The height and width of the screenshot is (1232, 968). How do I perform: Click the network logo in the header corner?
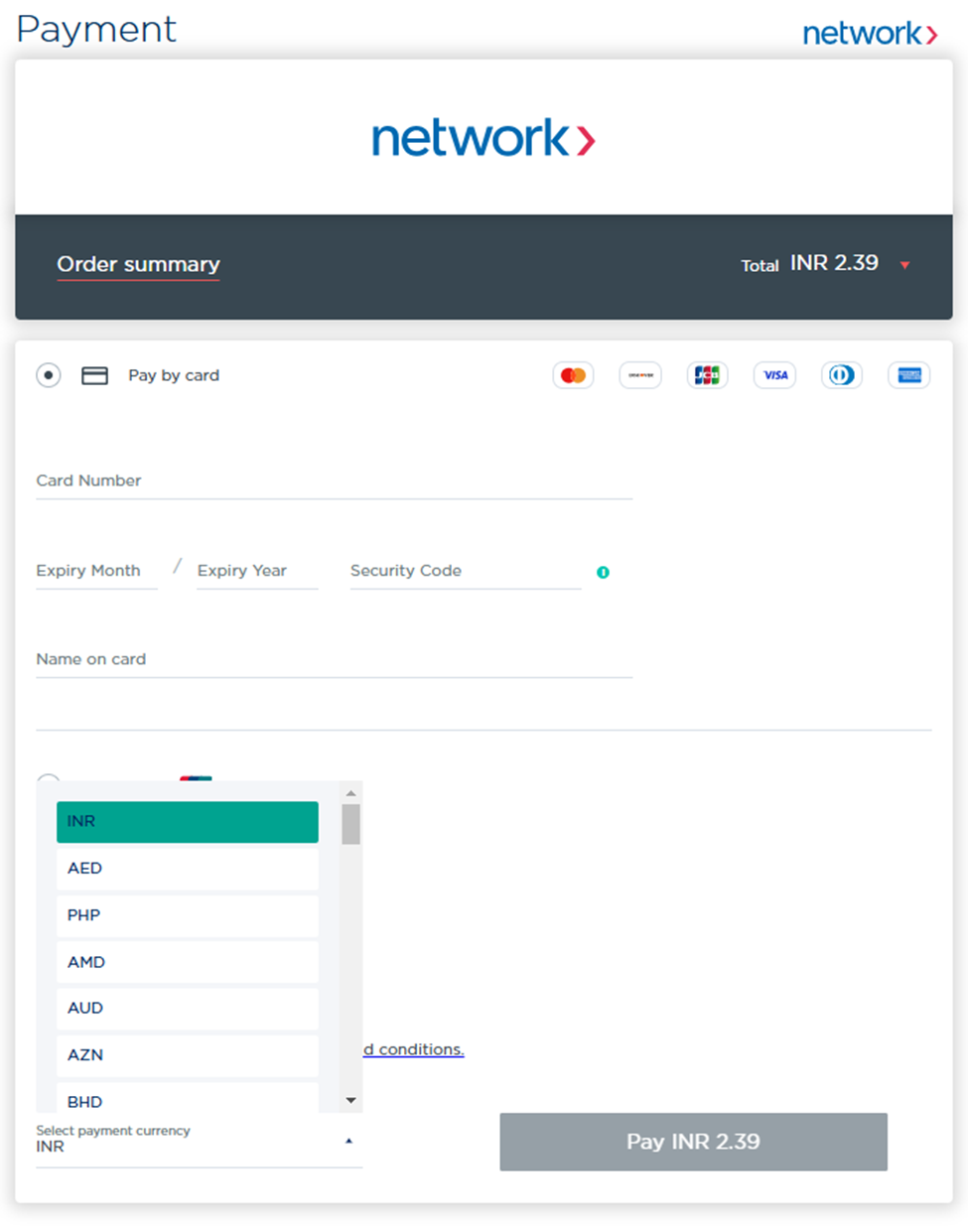(870, 34)
